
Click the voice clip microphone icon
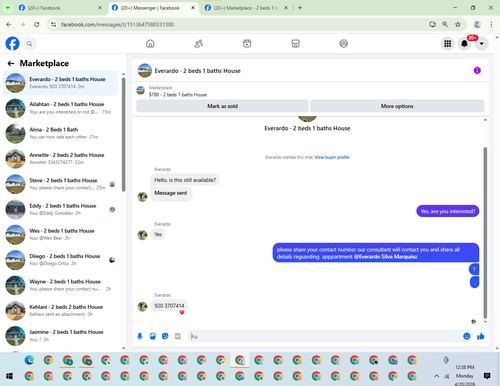pyautogui.click(x=140, y=336)
